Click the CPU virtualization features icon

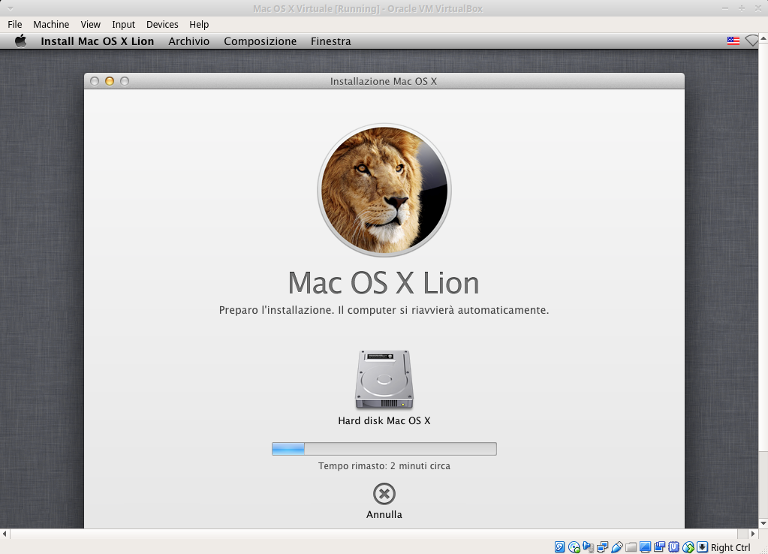[x=674, y=547]
